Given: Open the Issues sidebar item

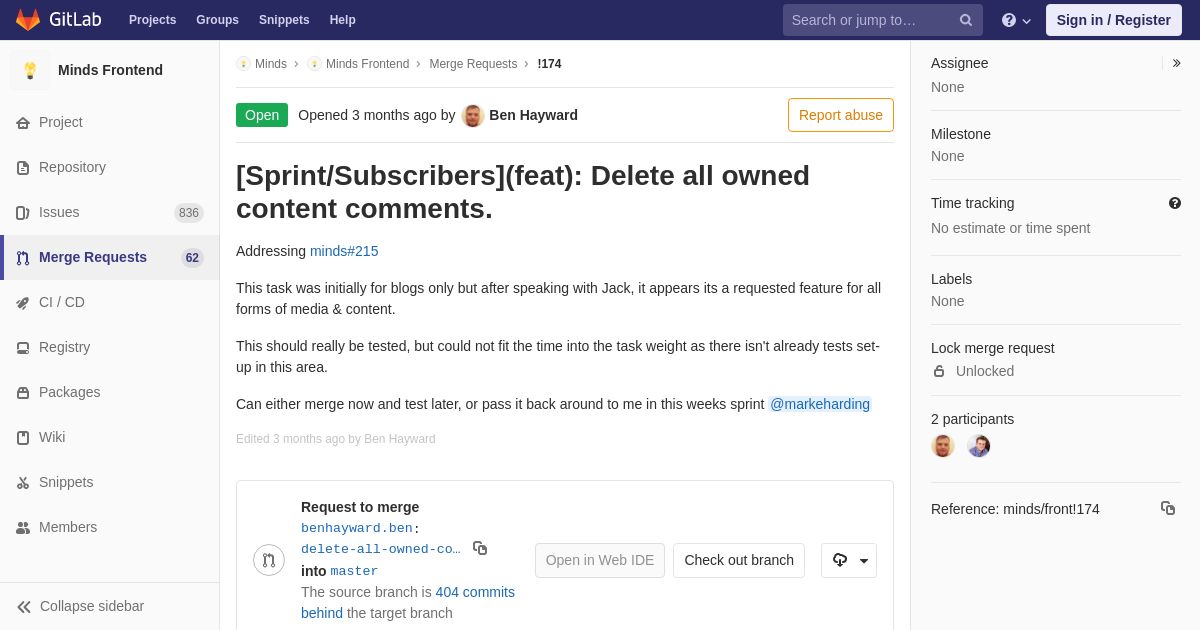Looking at the screenshot, I should pos(59,212).
